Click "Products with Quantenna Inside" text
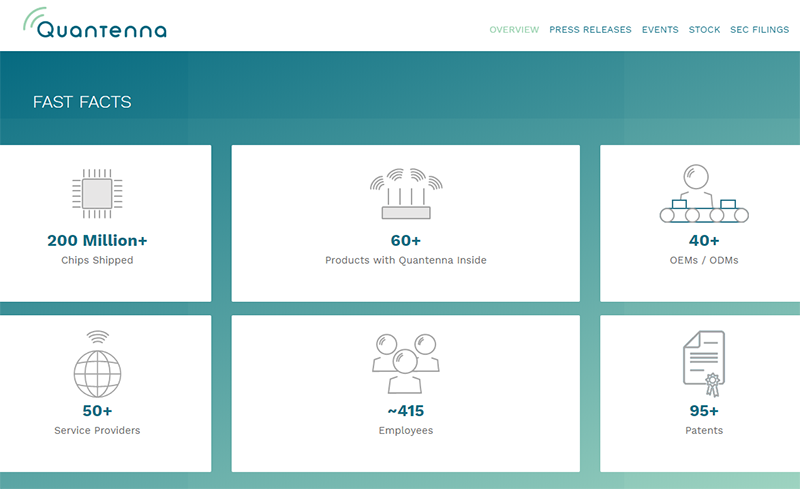This screenshot has height=489, width=800. tap(406, 260)
